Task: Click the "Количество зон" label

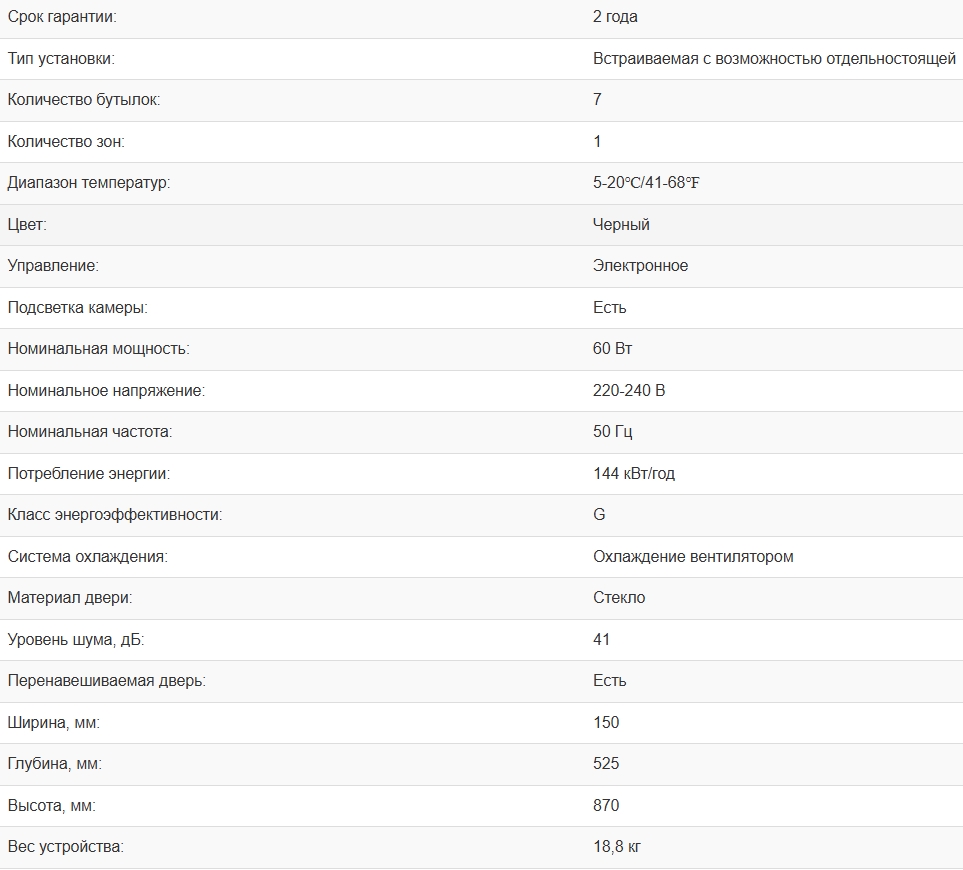Action: pos(66,142)
